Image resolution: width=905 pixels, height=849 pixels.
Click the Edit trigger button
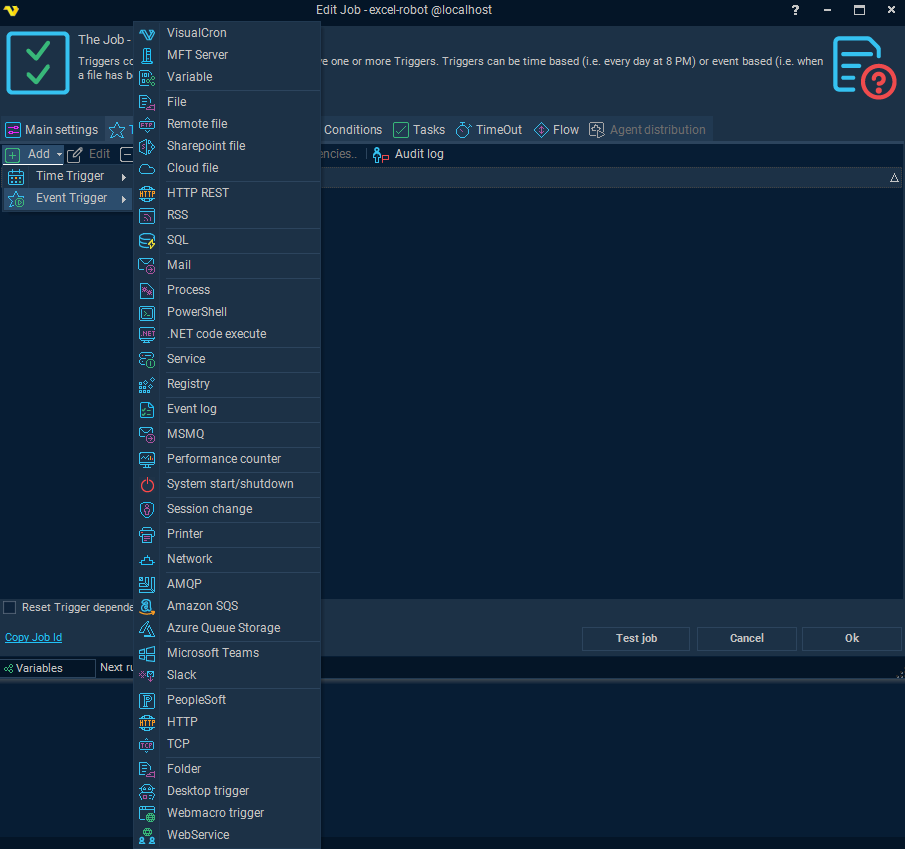click(89, 154)
